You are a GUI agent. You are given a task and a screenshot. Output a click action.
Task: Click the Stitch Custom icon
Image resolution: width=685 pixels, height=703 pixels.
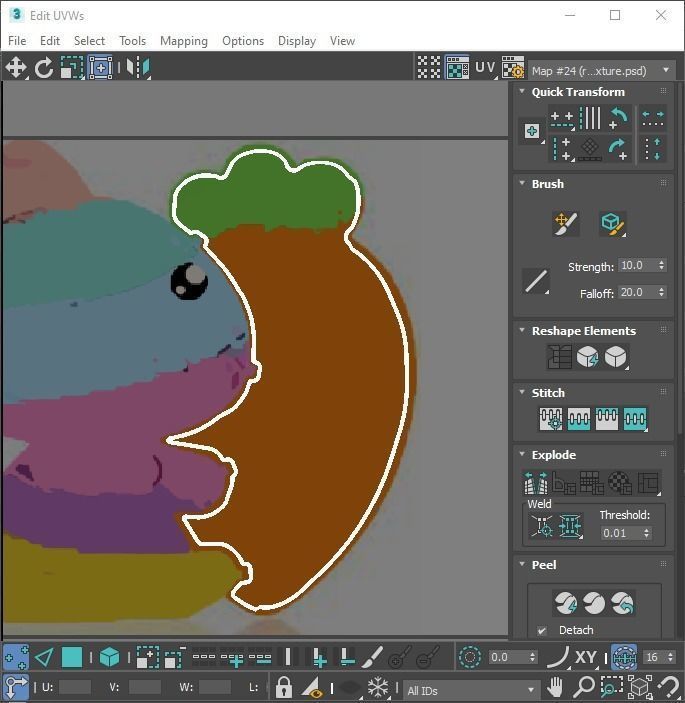pyautogui.click(x=635, y=419)
